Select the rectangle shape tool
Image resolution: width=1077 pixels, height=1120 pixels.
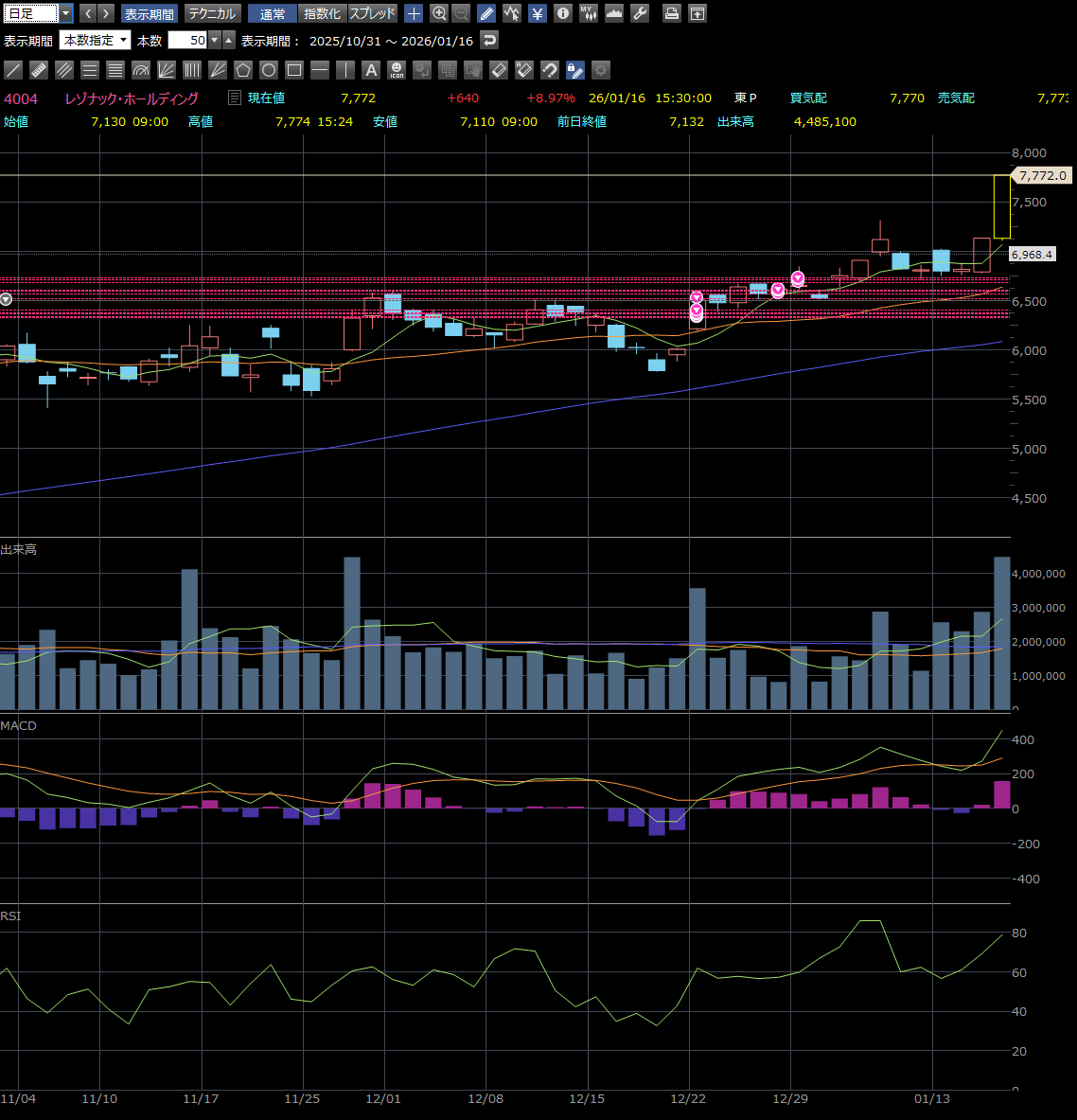294,69
